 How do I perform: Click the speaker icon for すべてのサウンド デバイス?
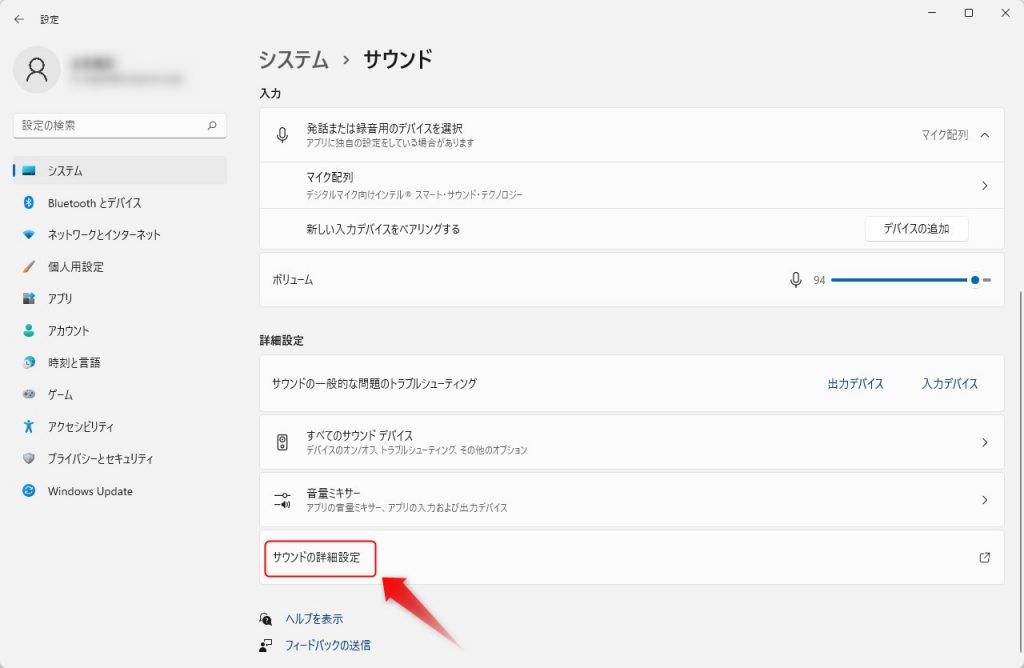(x=282, y=443)
